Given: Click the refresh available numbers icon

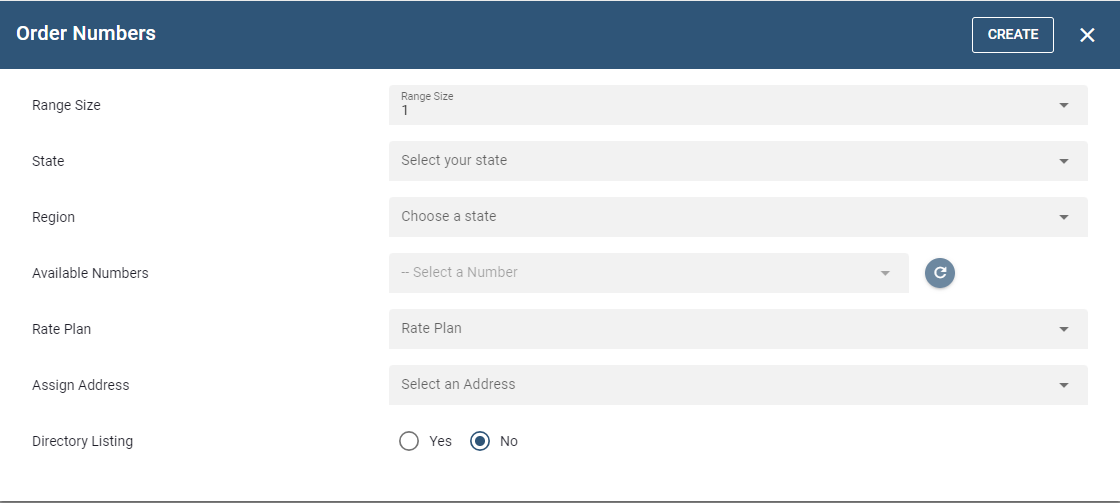Looking at the screenshot, I should (x=940, y=272).
